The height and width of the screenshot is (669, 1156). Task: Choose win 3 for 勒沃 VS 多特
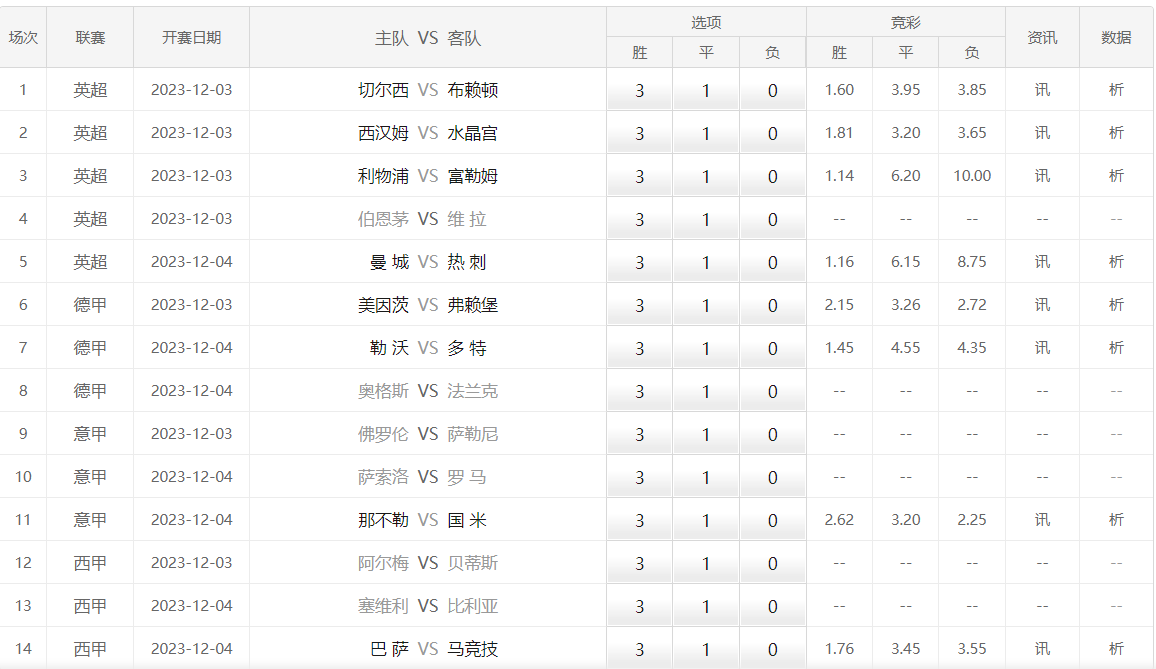pyautogui.click(x=639, y=348)
